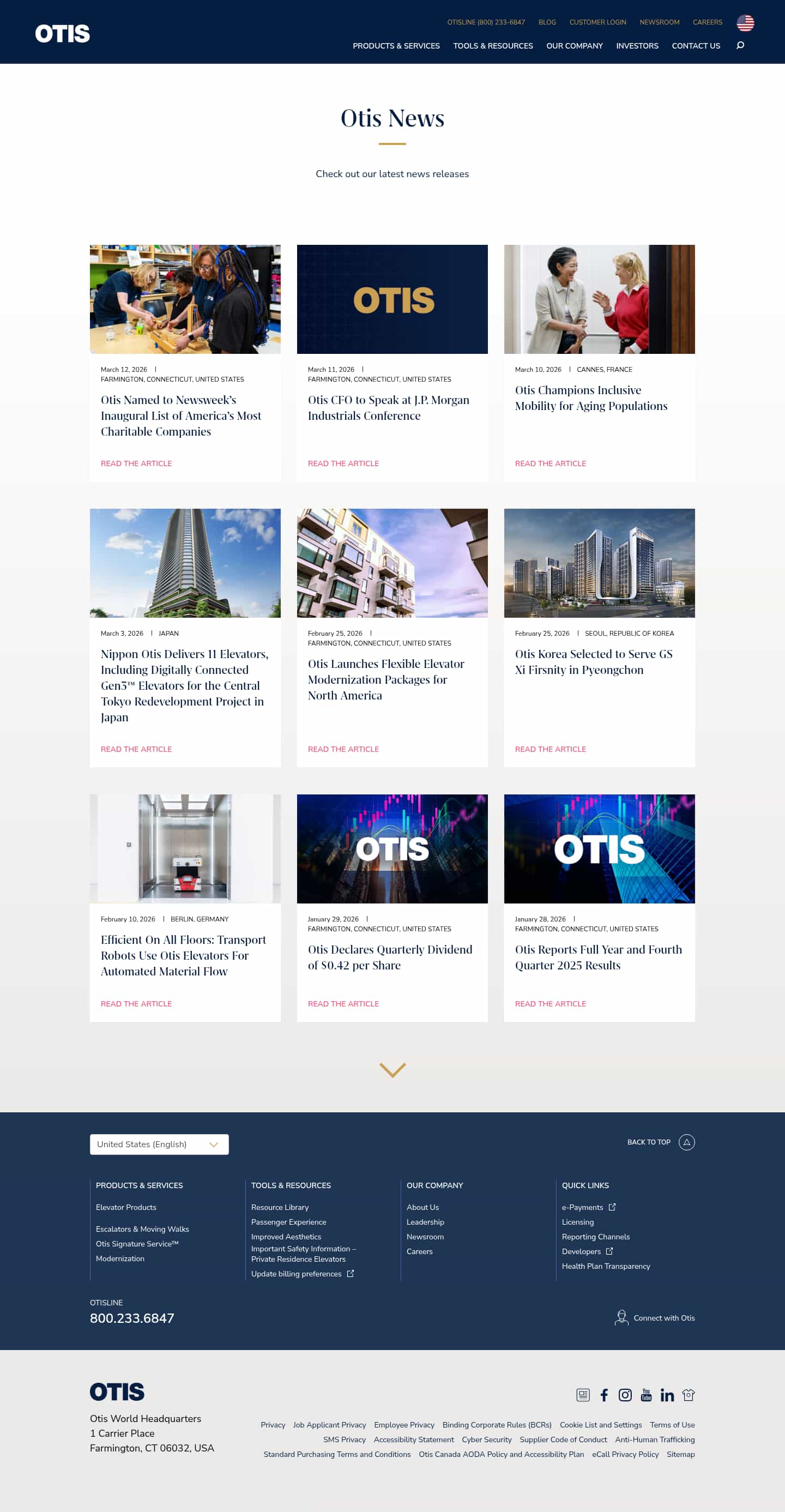The width and height of the screenshot is (785, 1512).
Task: Open the Instagram social icon
Action: tap(625, 1395)
